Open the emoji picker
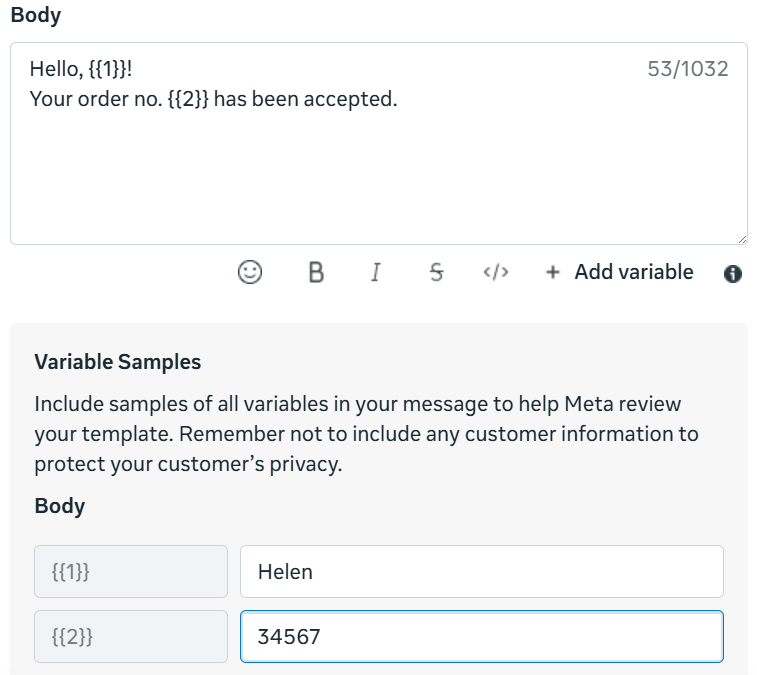The image size is (757, 675). pyautogui.click(x=250, y=272)
